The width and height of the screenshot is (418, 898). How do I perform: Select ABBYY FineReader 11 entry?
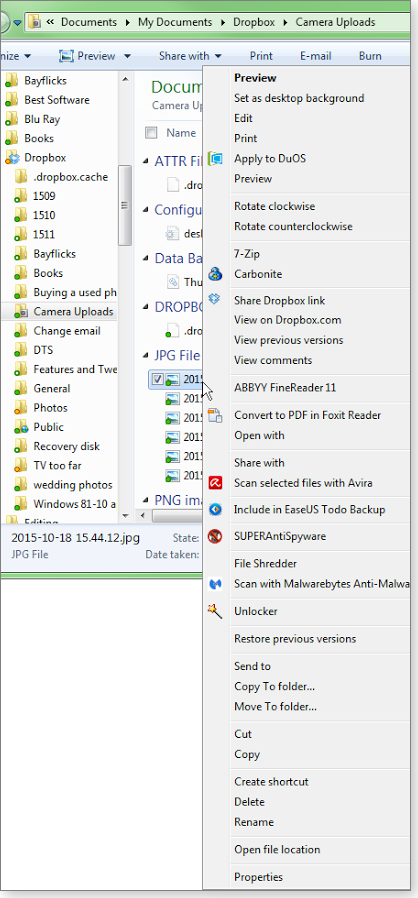pos(285,388)
